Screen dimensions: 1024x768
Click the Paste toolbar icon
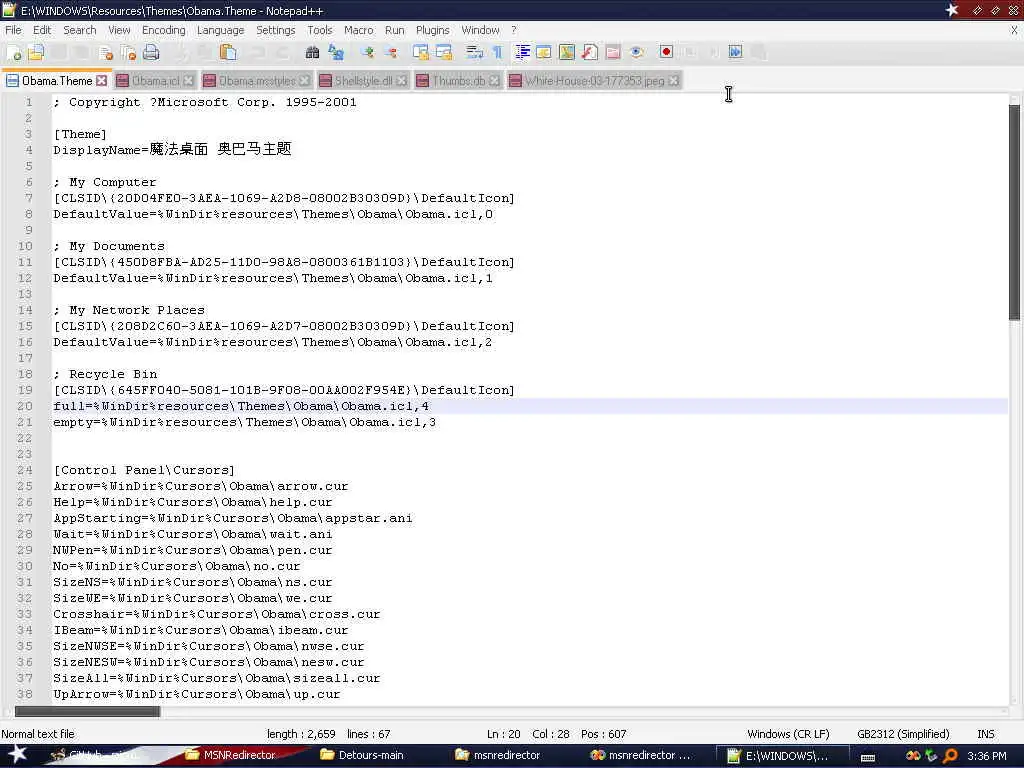pyautogui.click(x=227, y=52)
